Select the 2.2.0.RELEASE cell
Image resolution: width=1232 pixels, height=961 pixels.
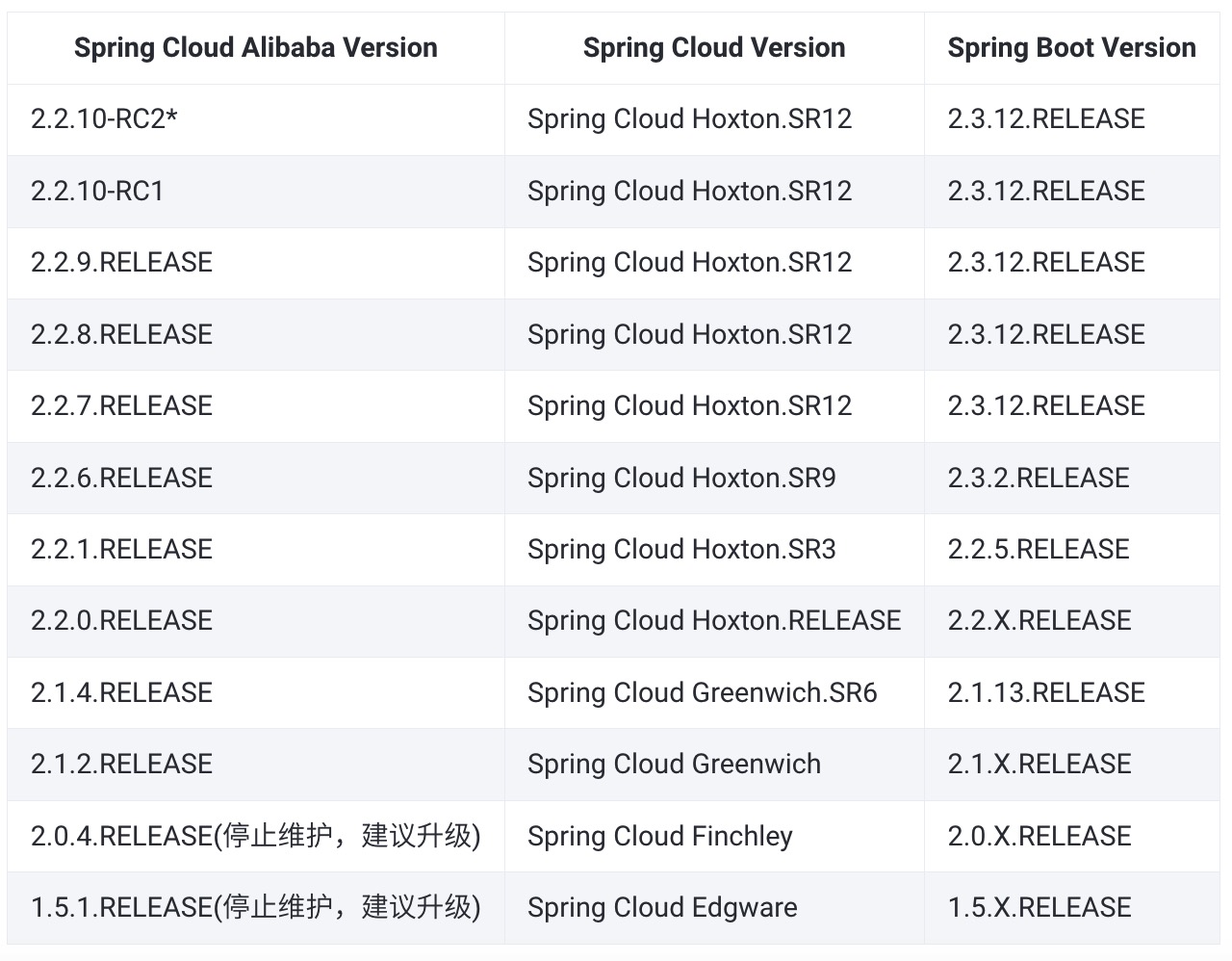[256, 621]
